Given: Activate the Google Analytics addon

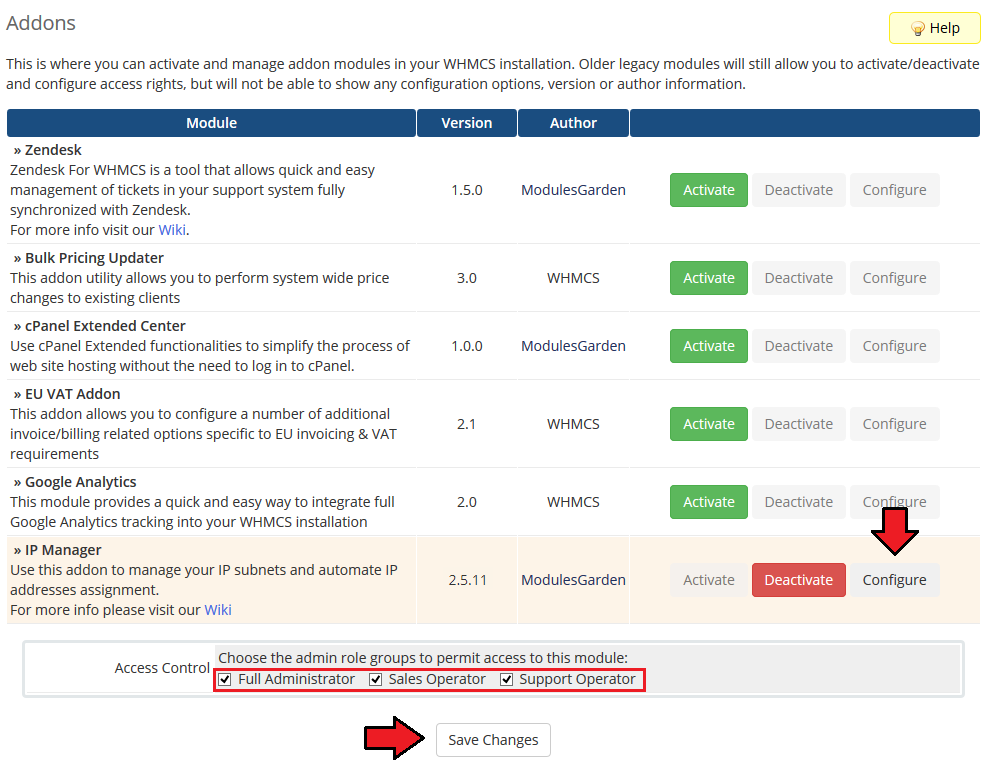Looking at the screenshot, I should tap(708, 502).
